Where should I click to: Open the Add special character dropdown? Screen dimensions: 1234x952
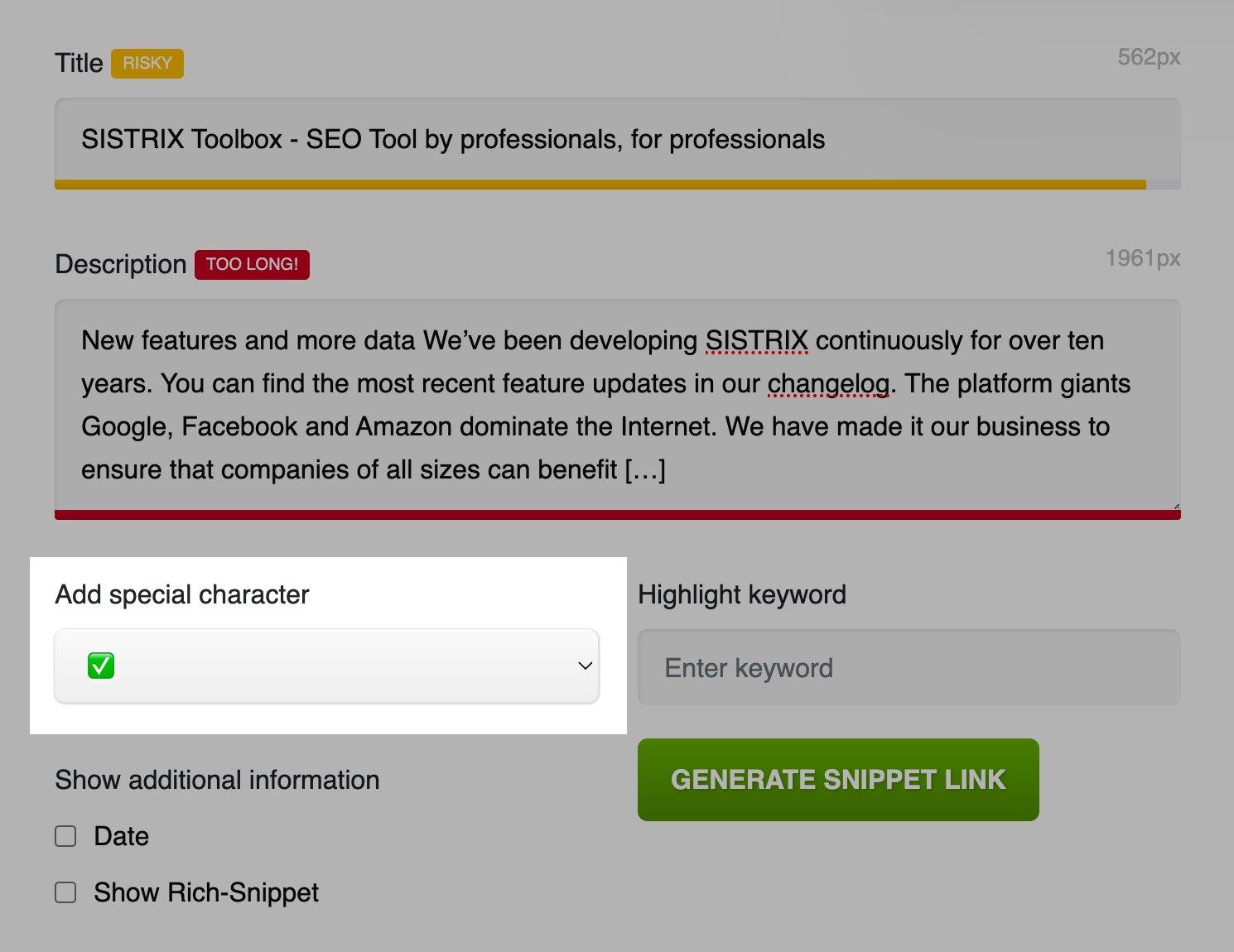326,666
